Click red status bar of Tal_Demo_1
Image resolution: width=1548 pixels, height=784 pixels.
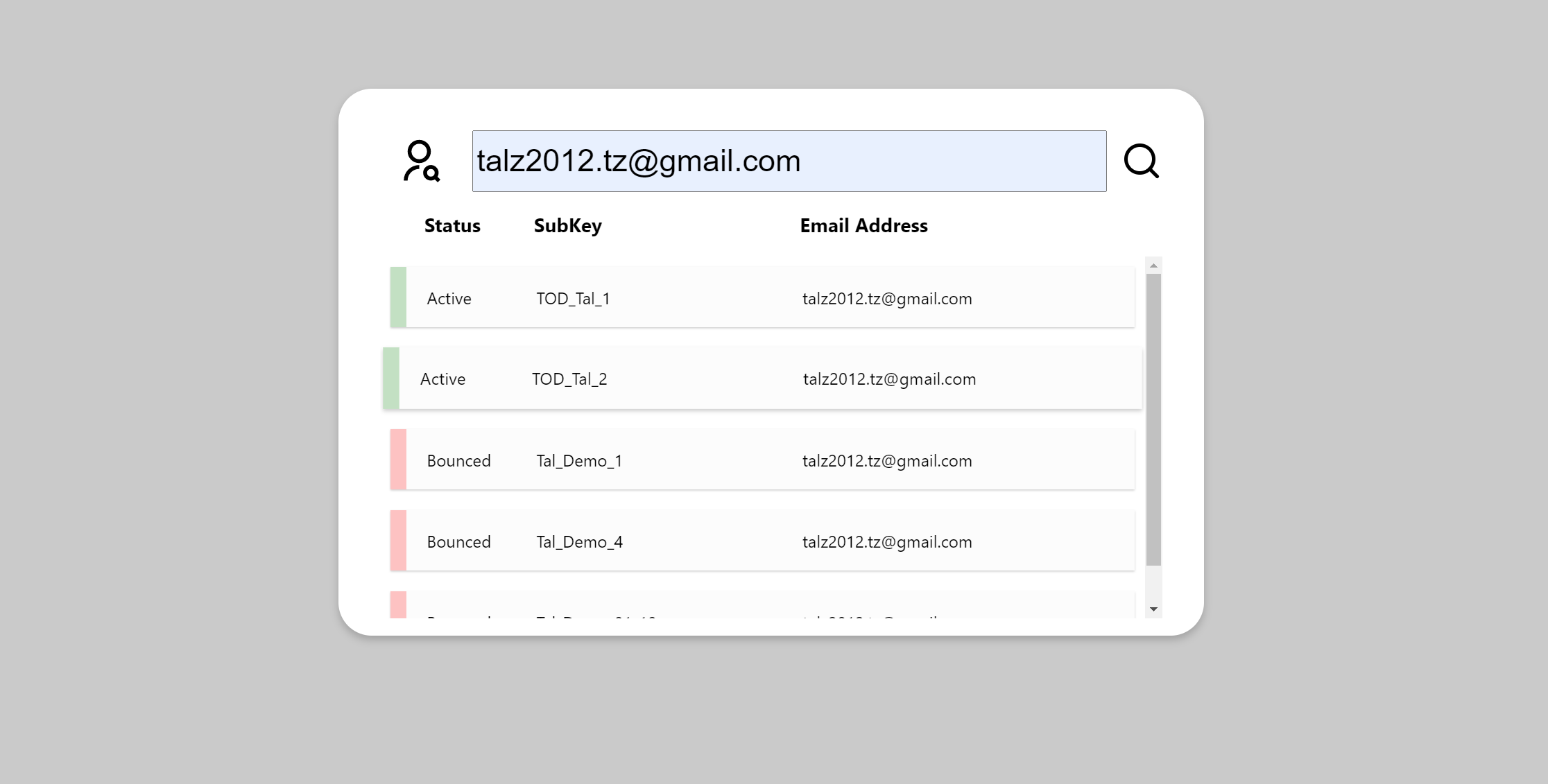pos(398,460)
